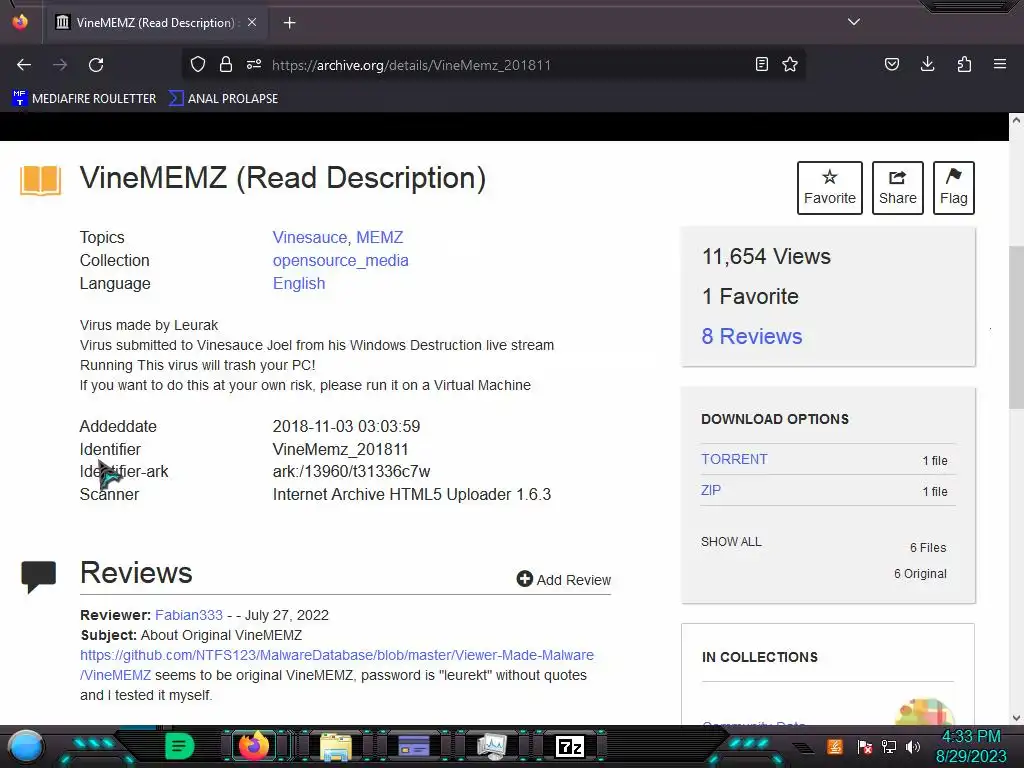The image size is (1024, 768).
Task: Open the Firefox downloads panel
Action: pos(927,64)
